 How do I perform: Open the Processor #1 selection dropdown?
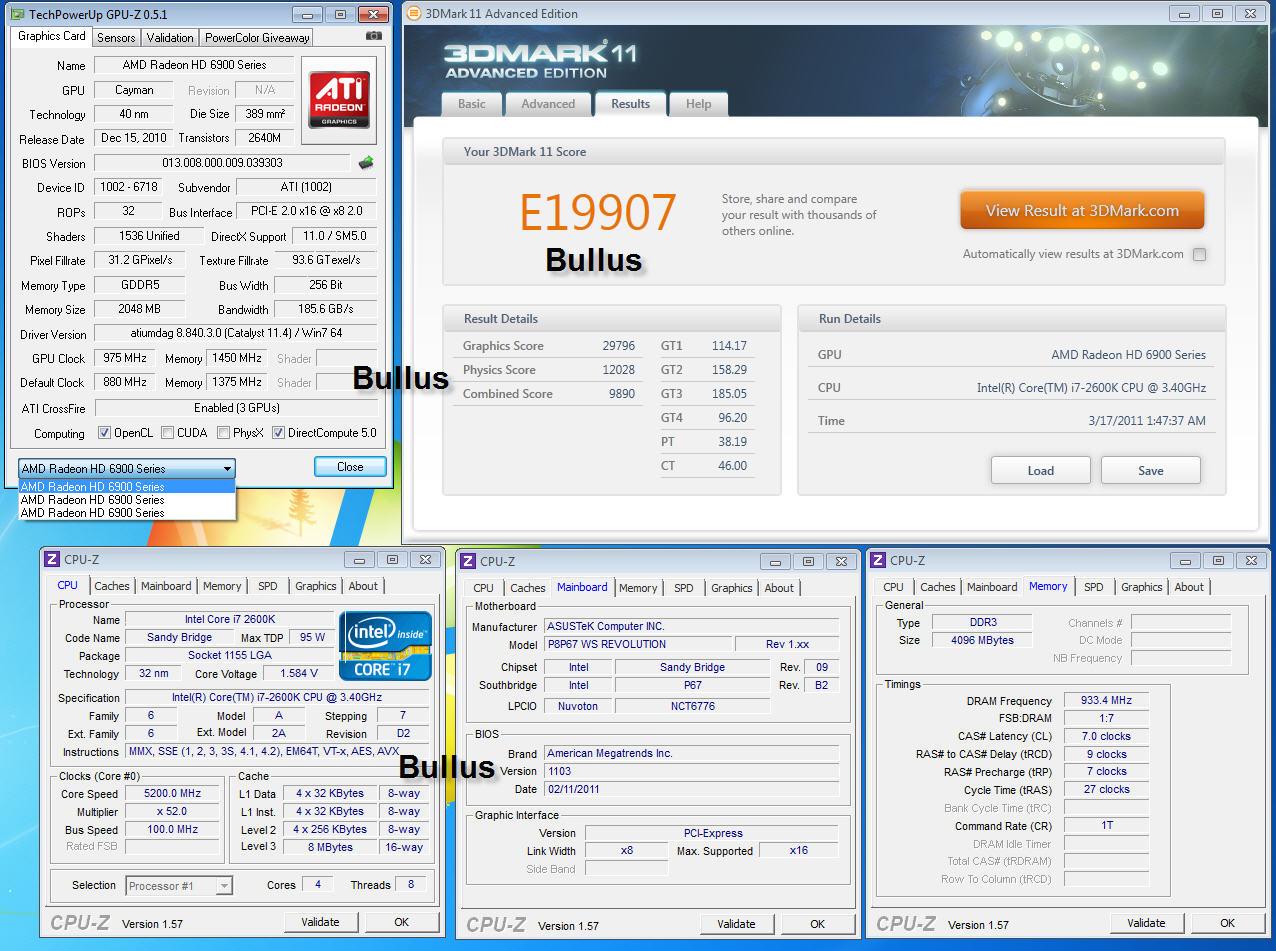[179, 885]
